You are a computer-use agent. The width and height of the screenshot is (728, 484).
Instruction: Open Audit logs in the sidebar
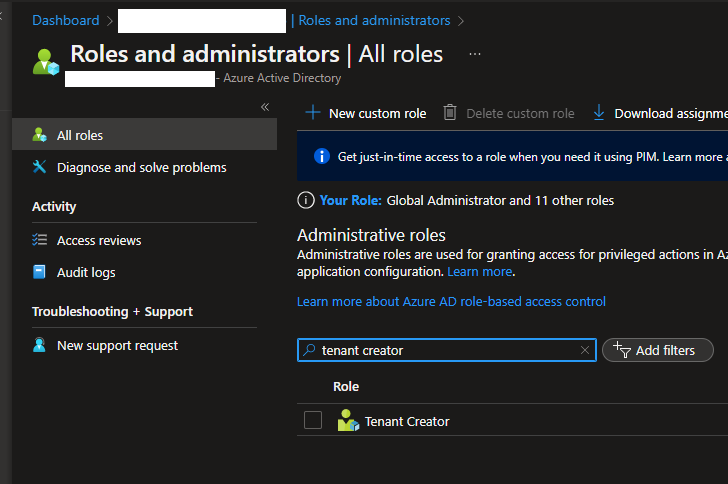[x=86, y=272]
